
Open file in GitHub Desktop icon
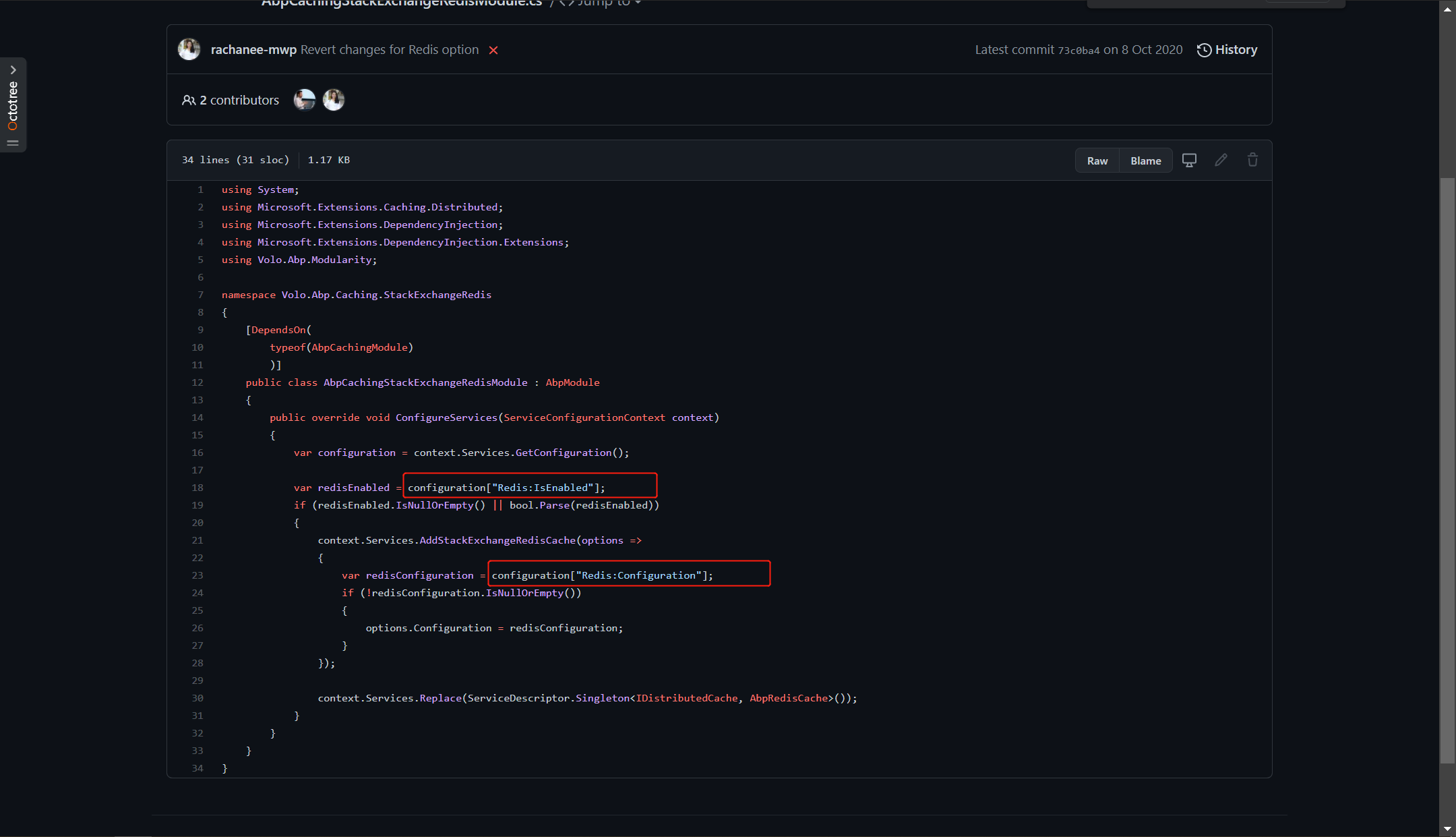coord(1189,161)
